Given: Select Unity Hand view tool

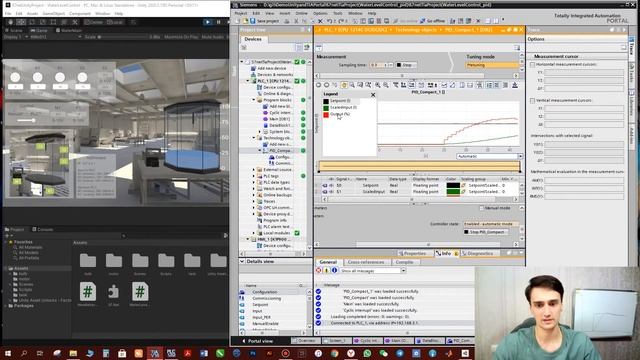Looking at the screenshot, I should coord(10,22).
